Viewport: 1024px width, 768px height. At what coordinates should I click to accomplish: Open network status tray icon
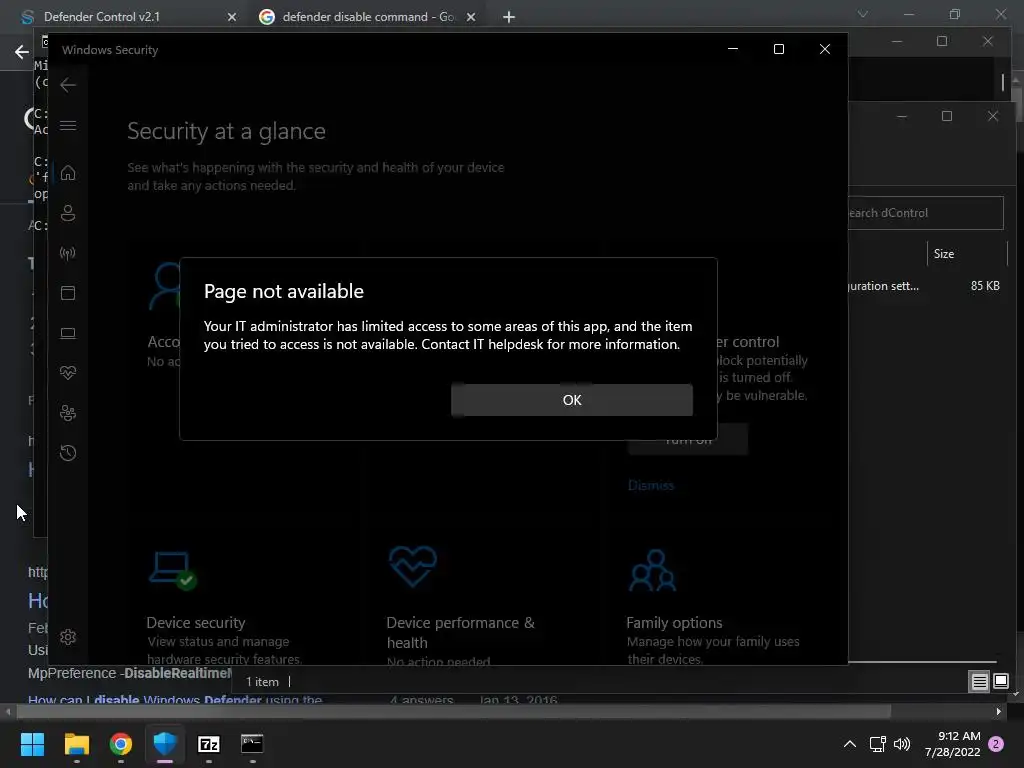point(877,744)
